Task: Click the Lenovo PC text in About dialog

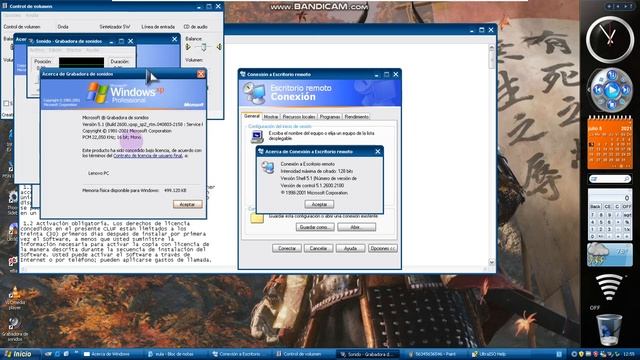Action: 98,173
